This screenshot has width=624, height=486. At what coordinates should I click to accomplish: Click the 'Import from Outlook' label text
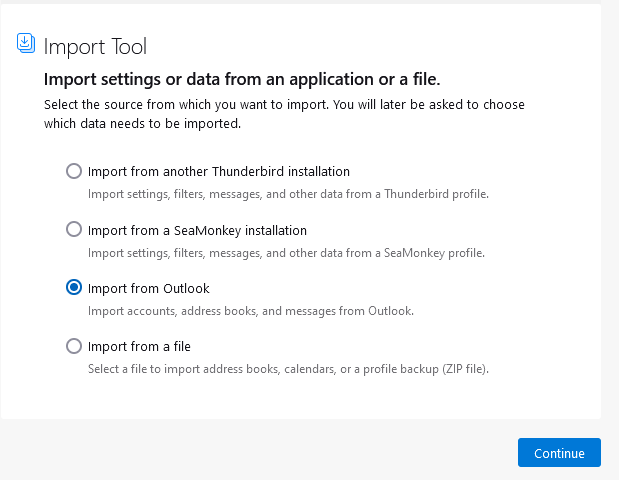pos(150,291)
